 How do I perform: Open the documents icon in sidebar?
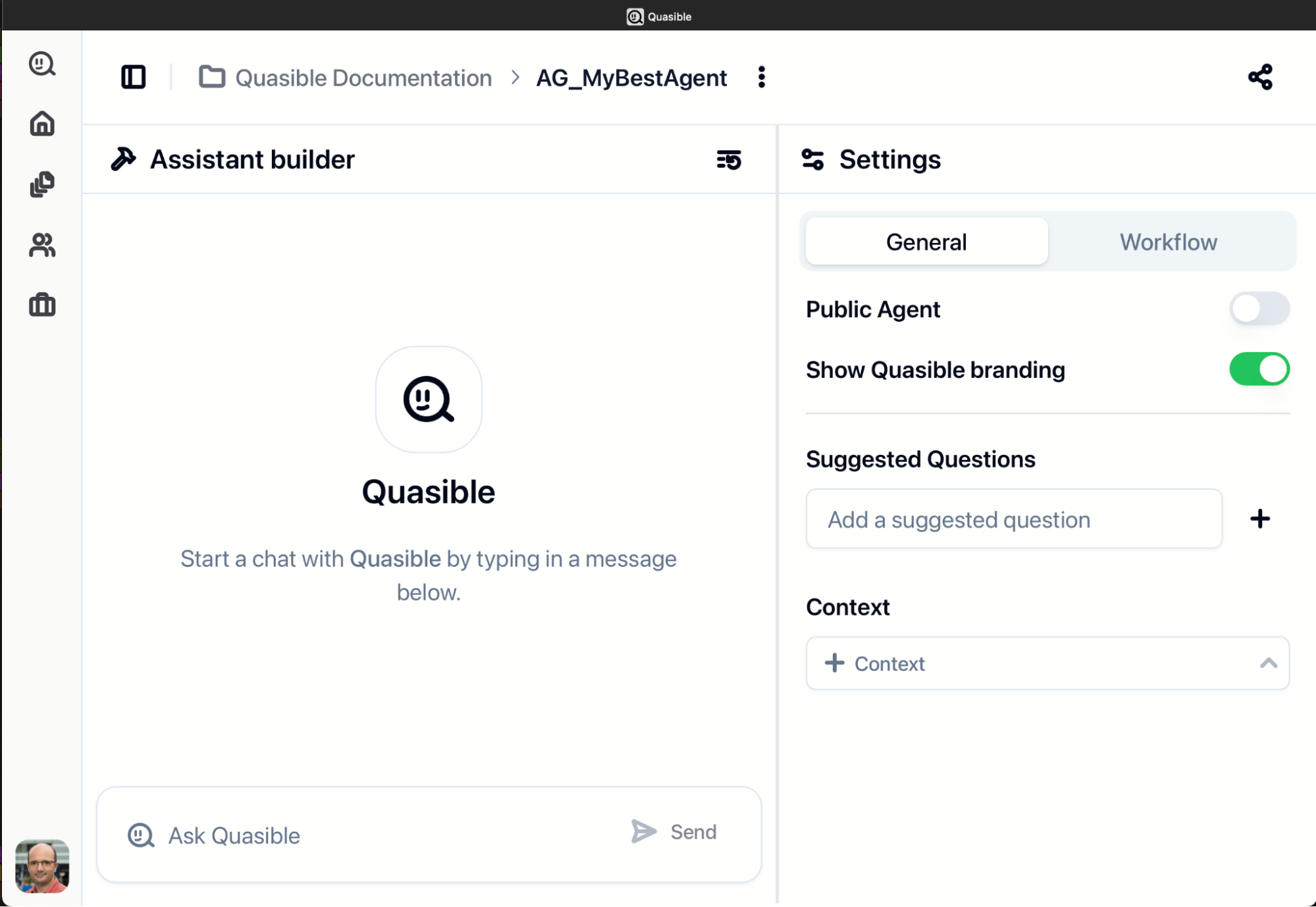coord(42,184)
